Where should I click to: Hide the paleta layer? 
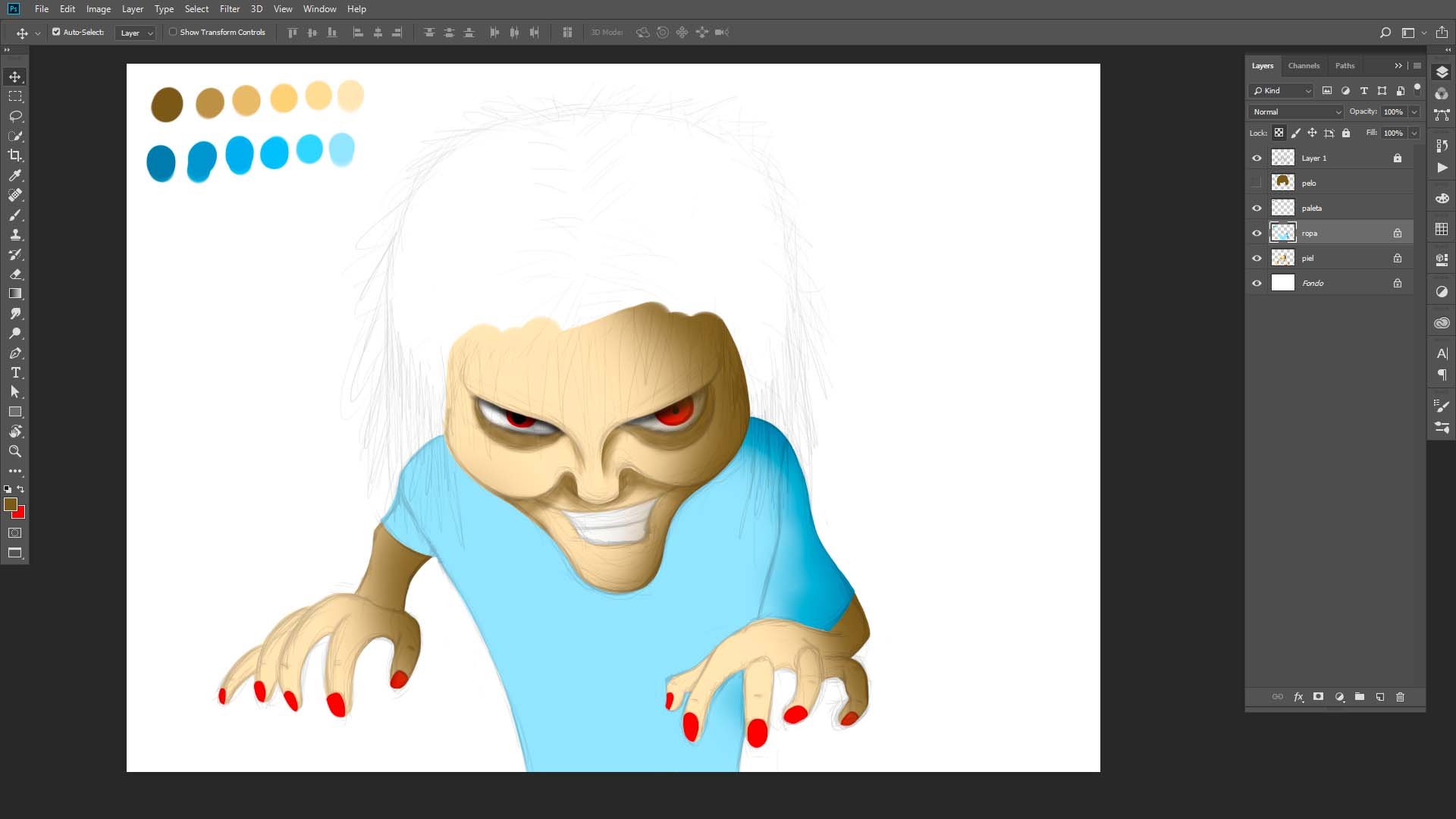coord(1257,208)
